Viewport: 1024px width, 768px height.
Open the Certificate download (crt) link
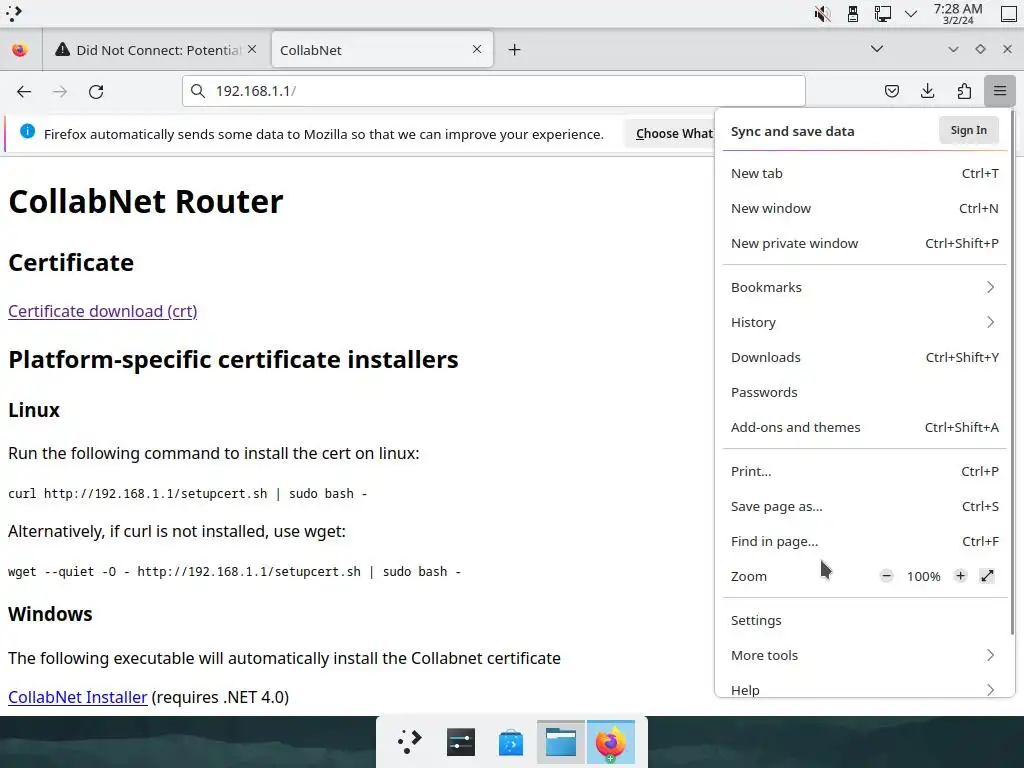click(x=103, y=311)
